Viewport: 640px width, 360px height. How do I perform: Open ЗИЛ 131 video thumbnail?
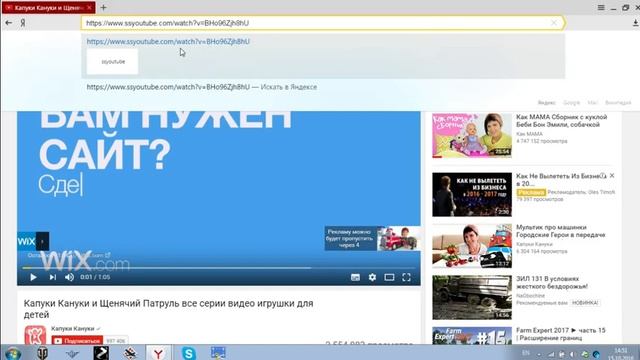tap(472, 297)
